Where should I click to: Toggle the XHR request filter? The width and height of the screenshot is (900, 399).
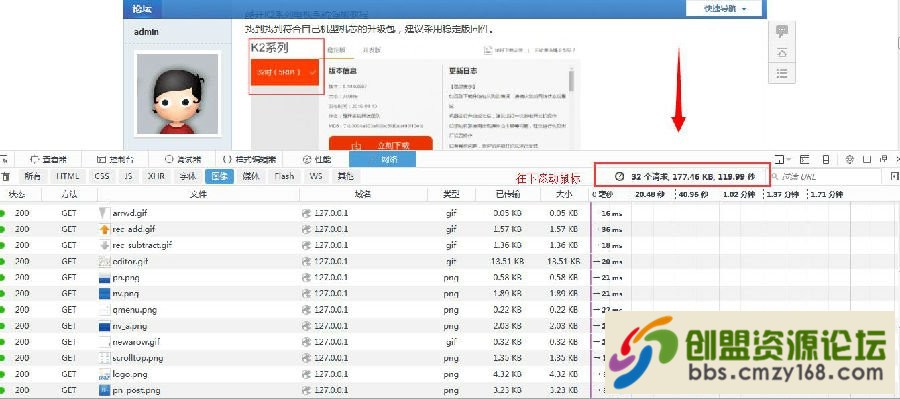tap(156, 176)
